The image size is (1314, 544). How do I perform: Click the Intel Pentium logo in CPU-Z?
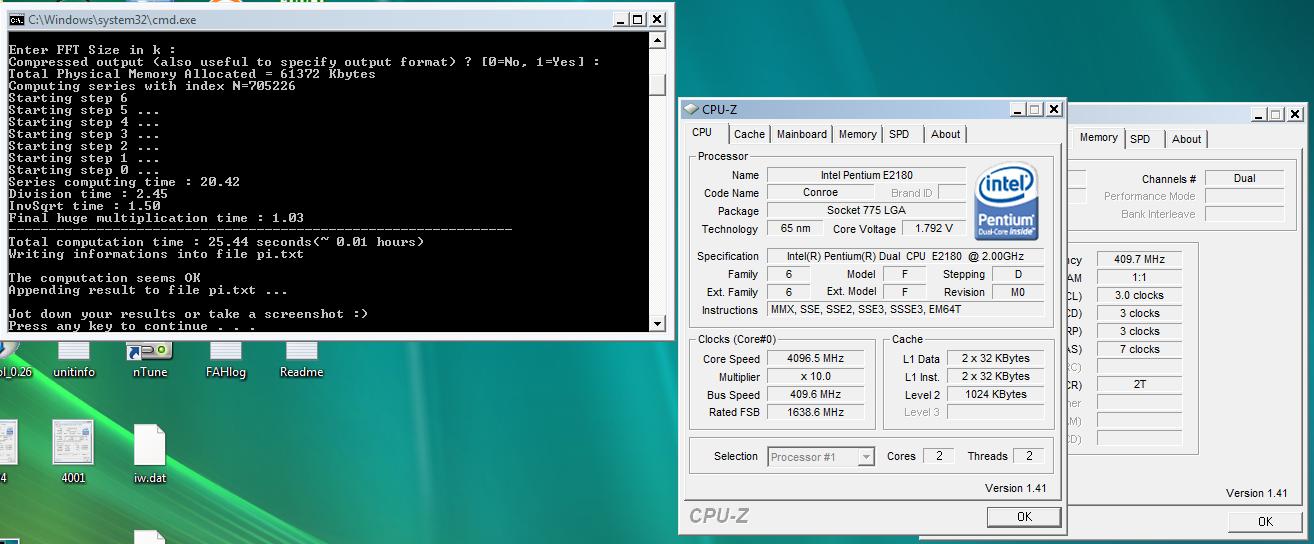coord(1009,200)
